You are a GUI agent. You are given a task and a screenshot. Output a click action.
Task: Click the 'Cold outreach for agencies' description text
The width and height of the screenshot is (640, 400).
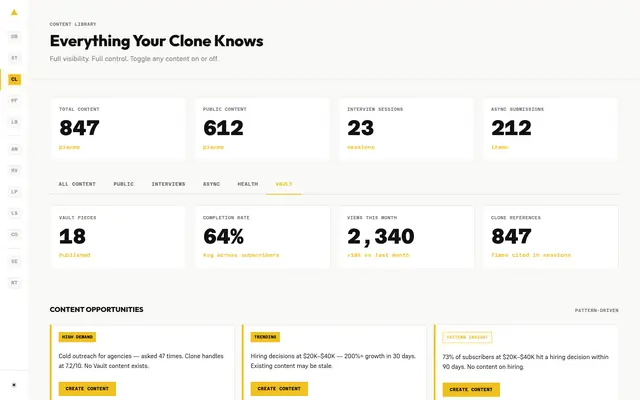point(141,361)
